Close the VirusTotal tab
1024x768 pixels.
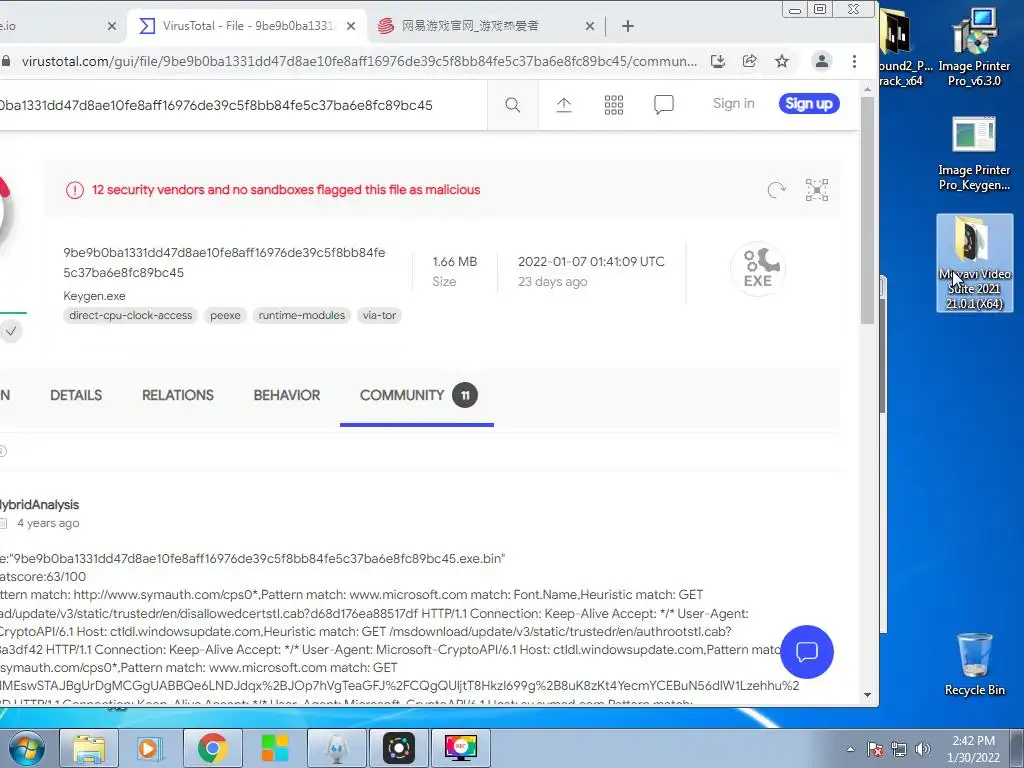click(351, 26)
